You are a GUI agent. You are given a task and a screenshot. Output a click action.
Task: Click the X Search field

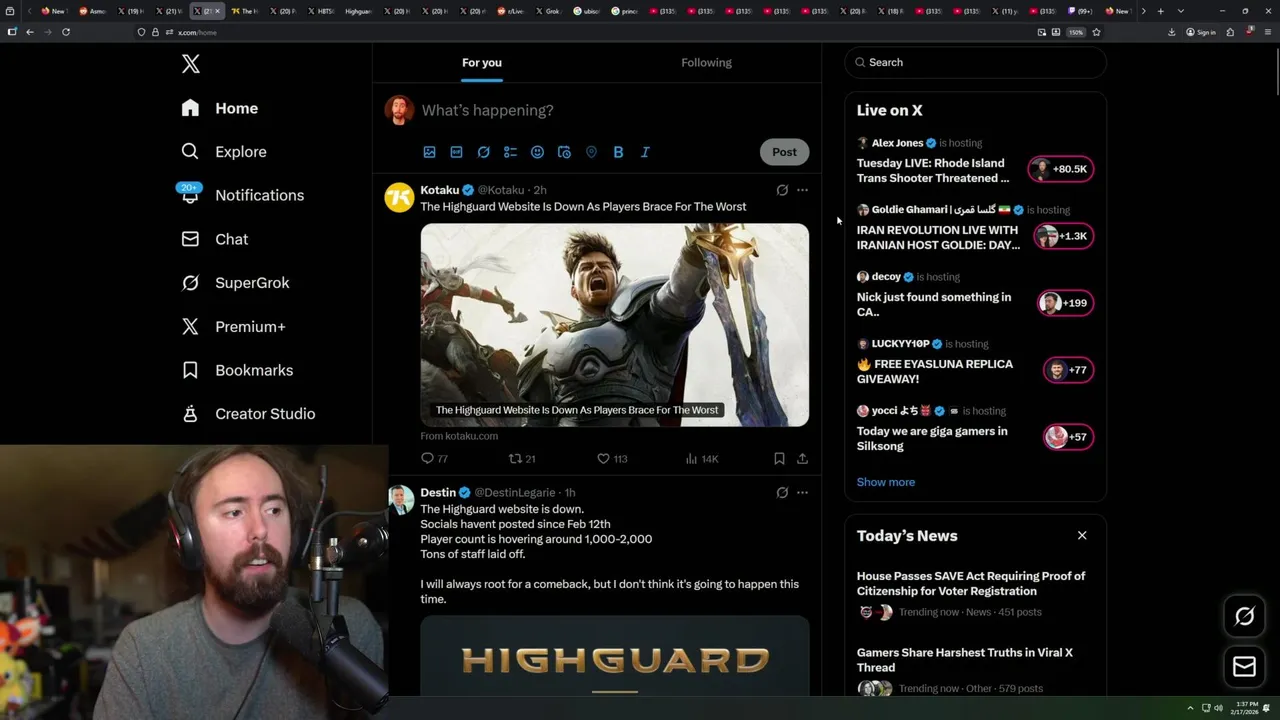point(975,62)
